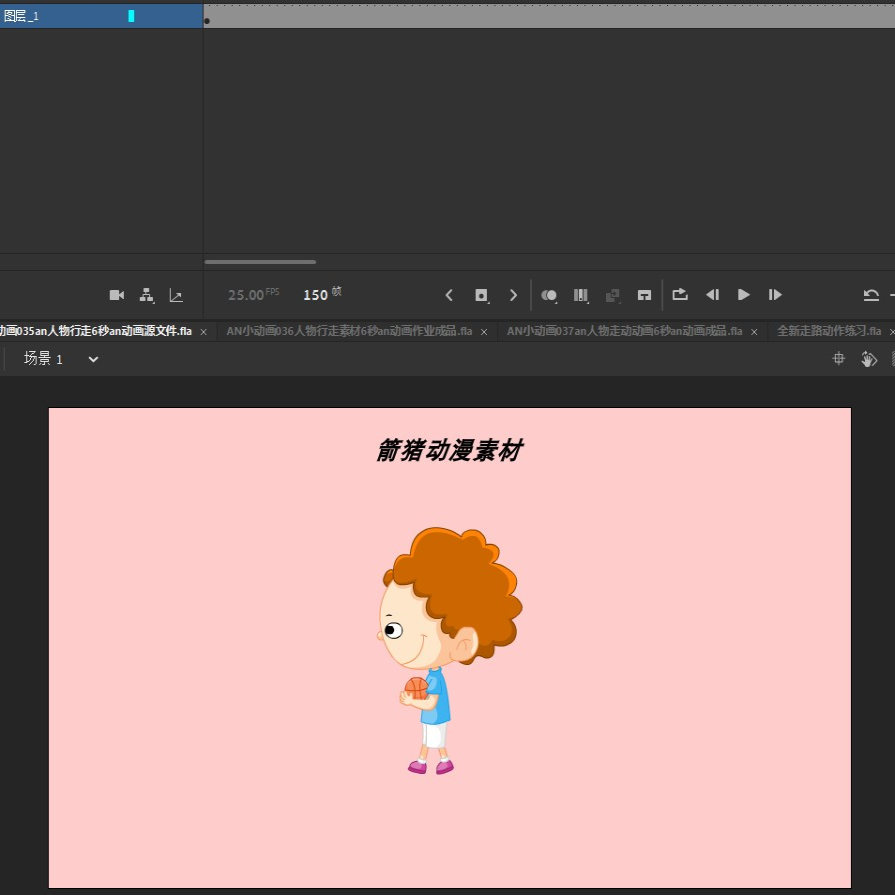Viewport: 895px width, 895px height.
Task: Step one frame forward
Action: 776,295
